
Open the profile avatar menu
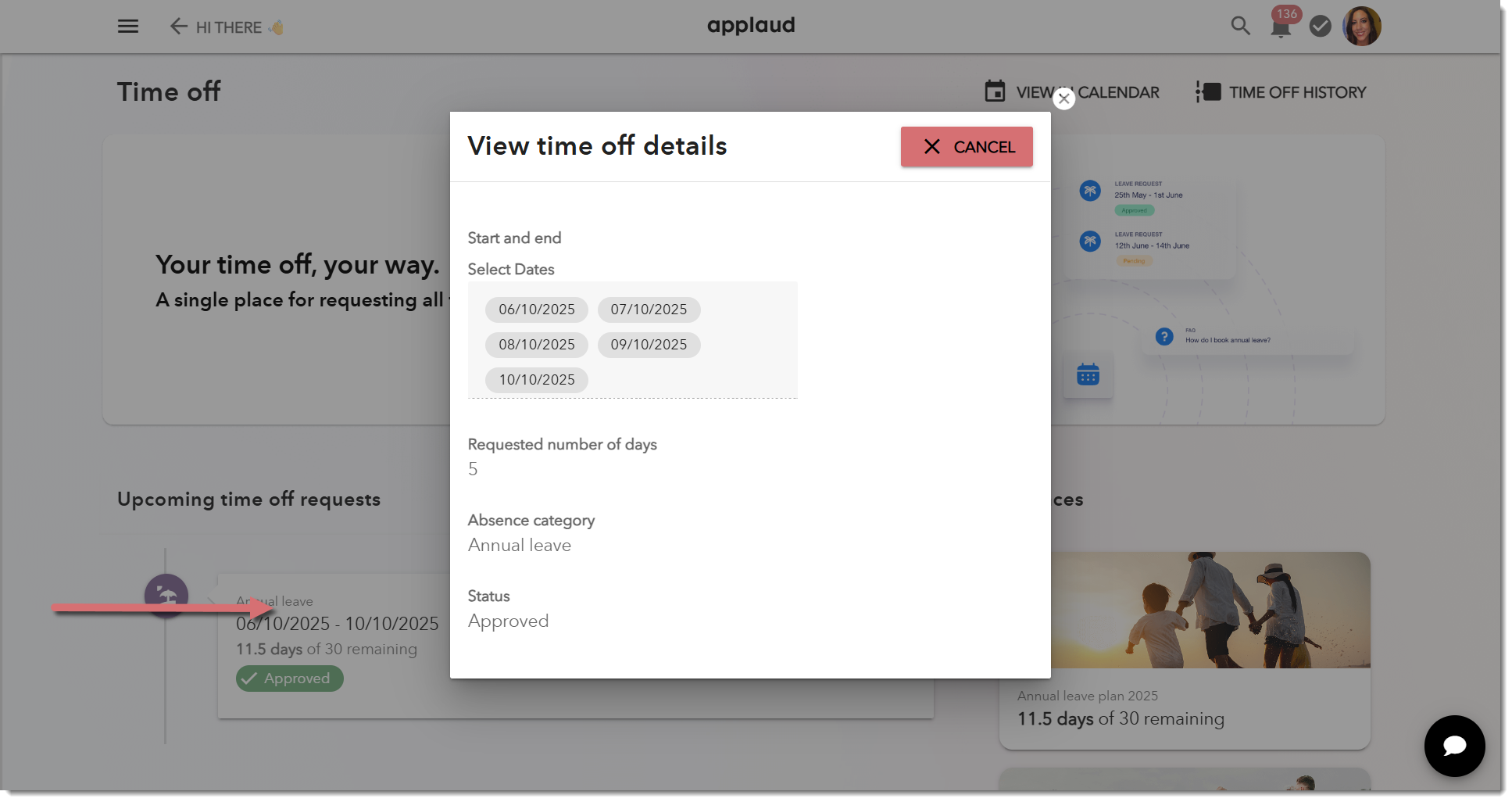(x=1362, y=26)
